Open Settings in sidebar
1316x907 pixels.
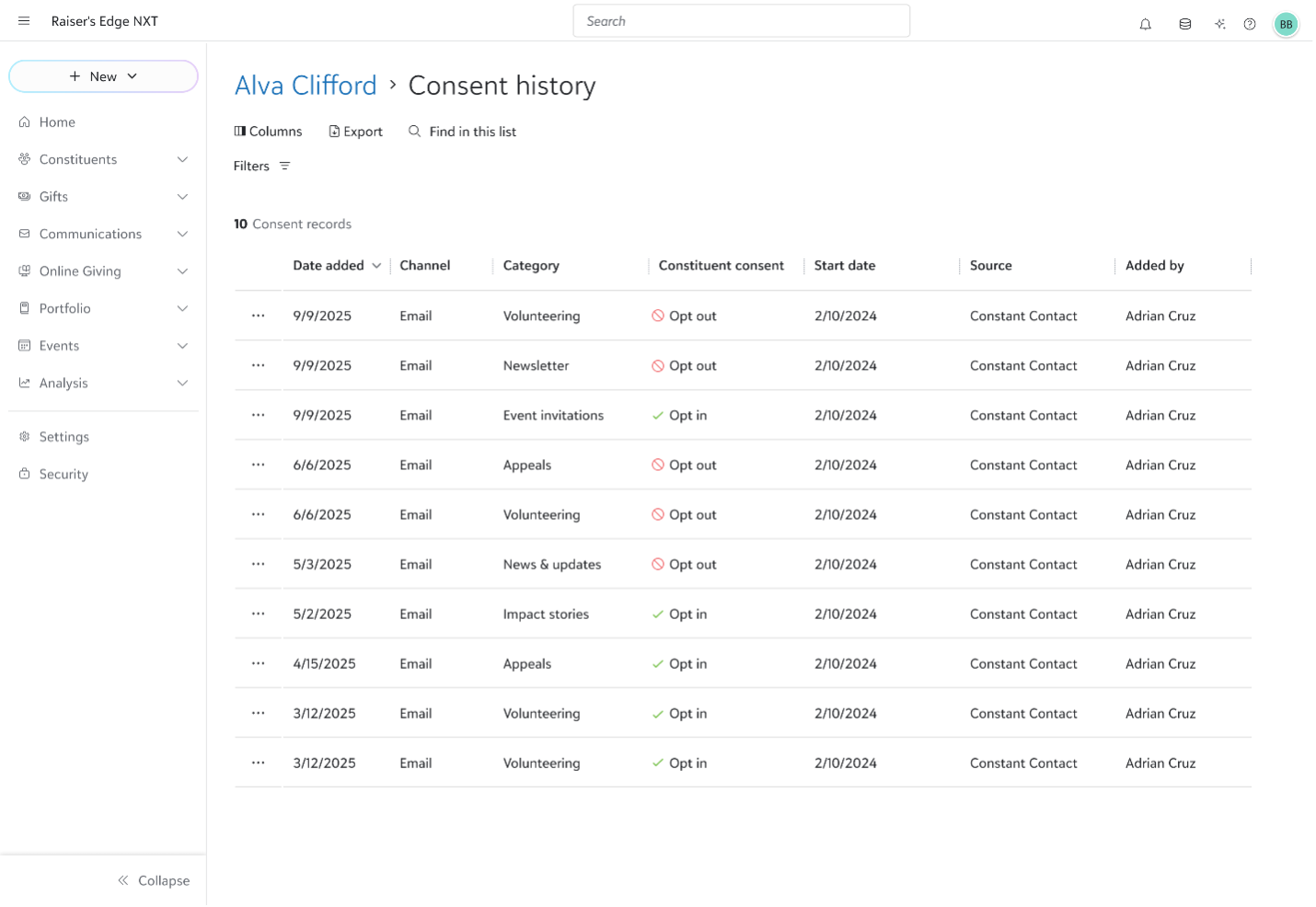pyautogui.click(x=64, y=436)
